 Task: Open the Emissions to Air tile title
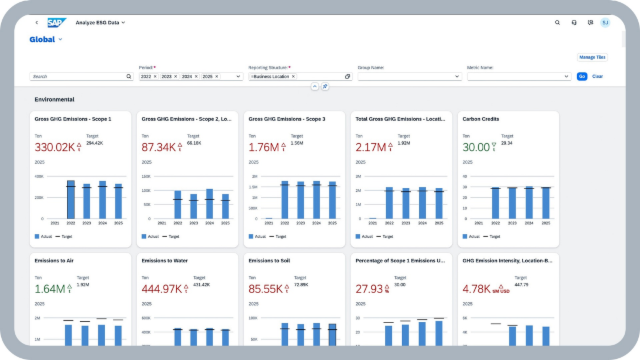click(54, 260)
